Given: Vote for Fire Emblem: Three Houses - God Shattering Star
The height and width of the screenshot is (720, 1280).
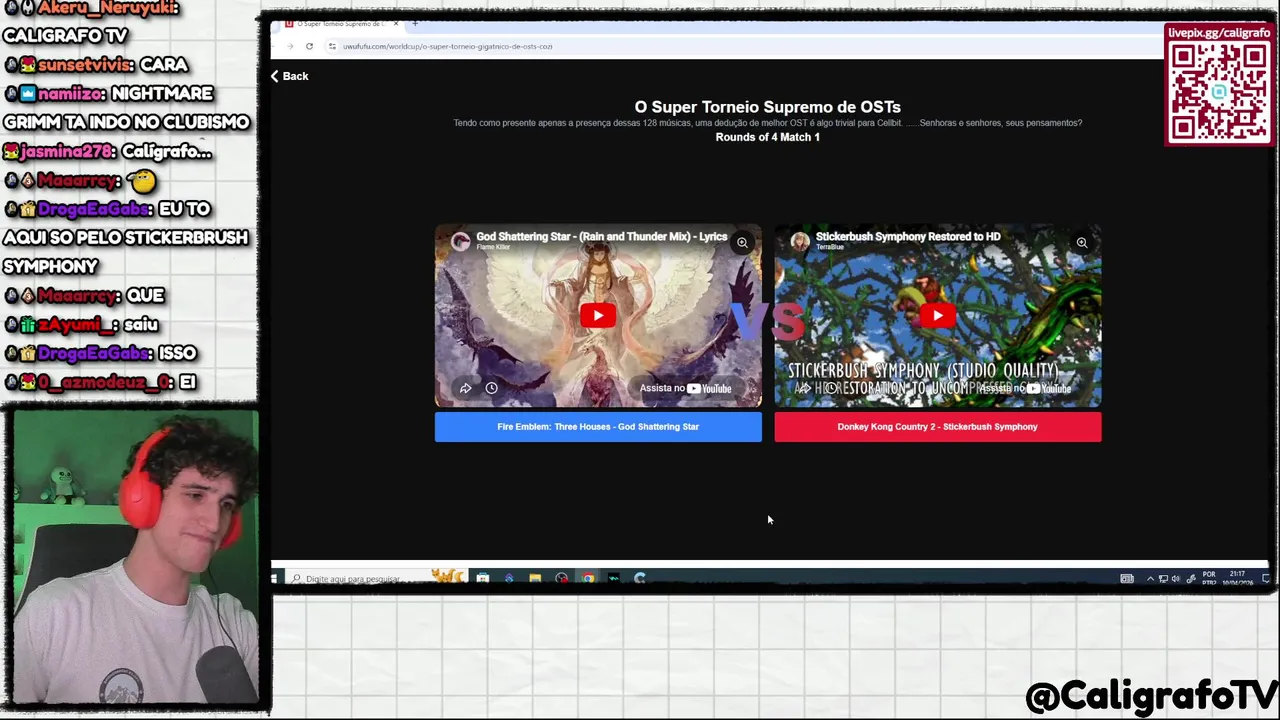Looking at the screenshot, I should [598, 427].
